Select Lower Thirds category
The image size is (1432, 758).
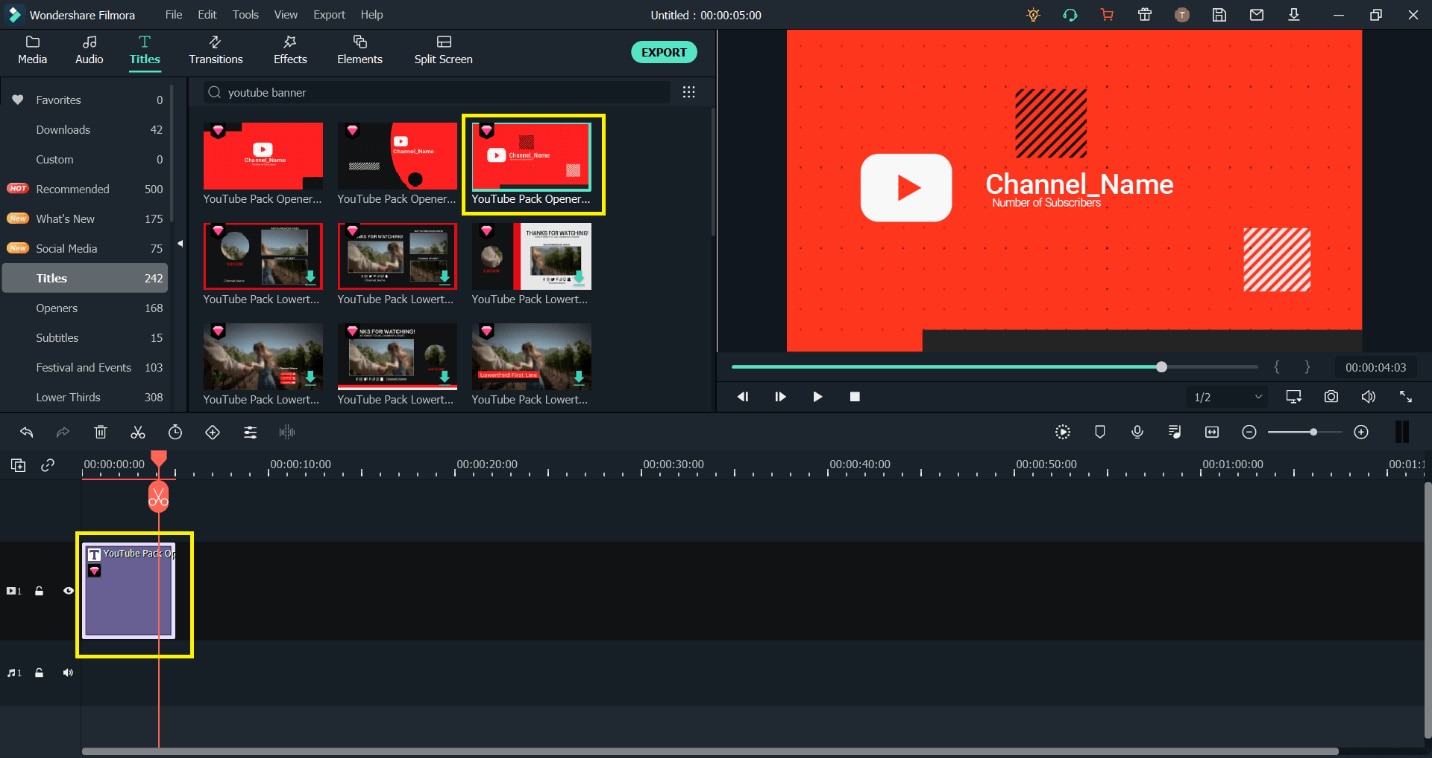pos(85,397)
